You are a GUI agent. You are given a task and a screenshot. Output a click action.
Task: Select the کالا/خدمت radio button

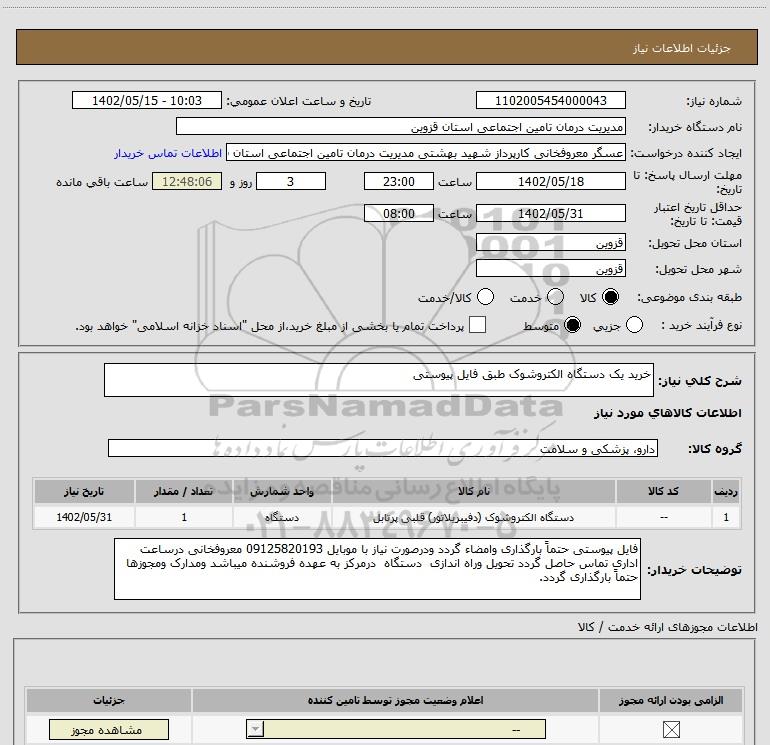pyautogui.click(x=485, y=297)
